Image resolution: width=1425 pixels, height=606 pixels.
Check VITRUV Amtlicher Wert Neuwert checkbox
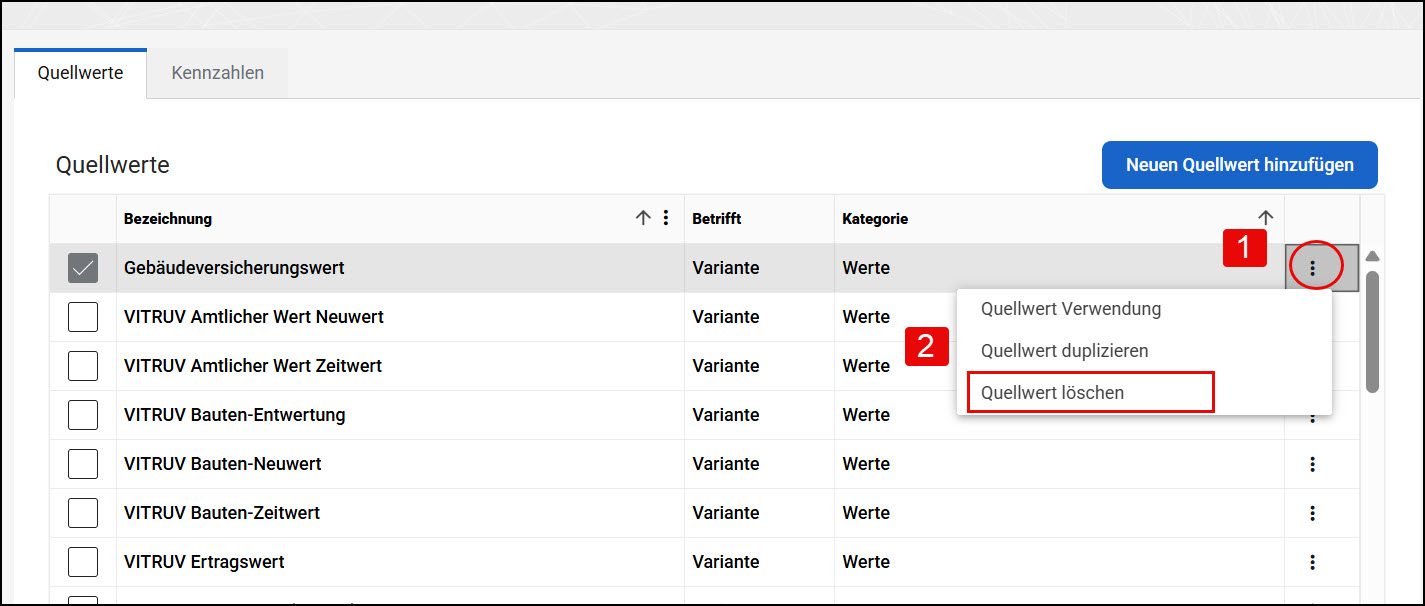click(x=83, y=317)
